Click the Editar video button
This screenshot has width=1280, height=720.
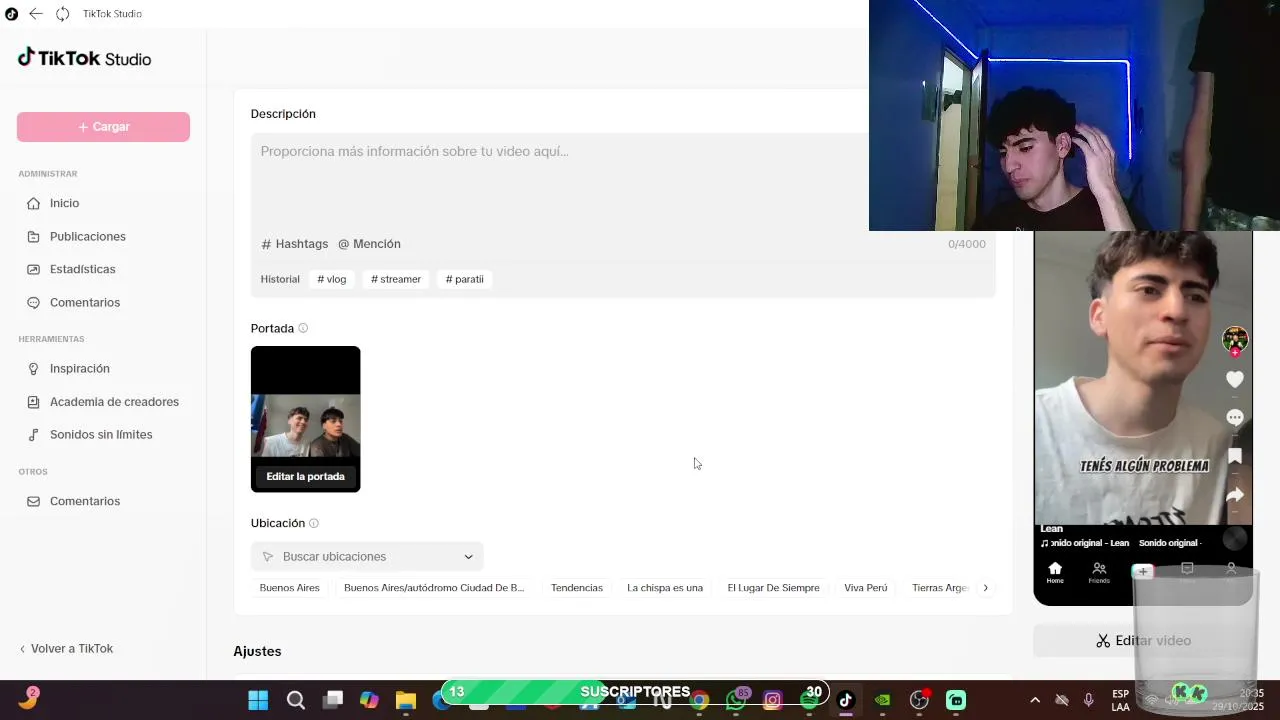pyautogui.click(x=1142, y=641)
